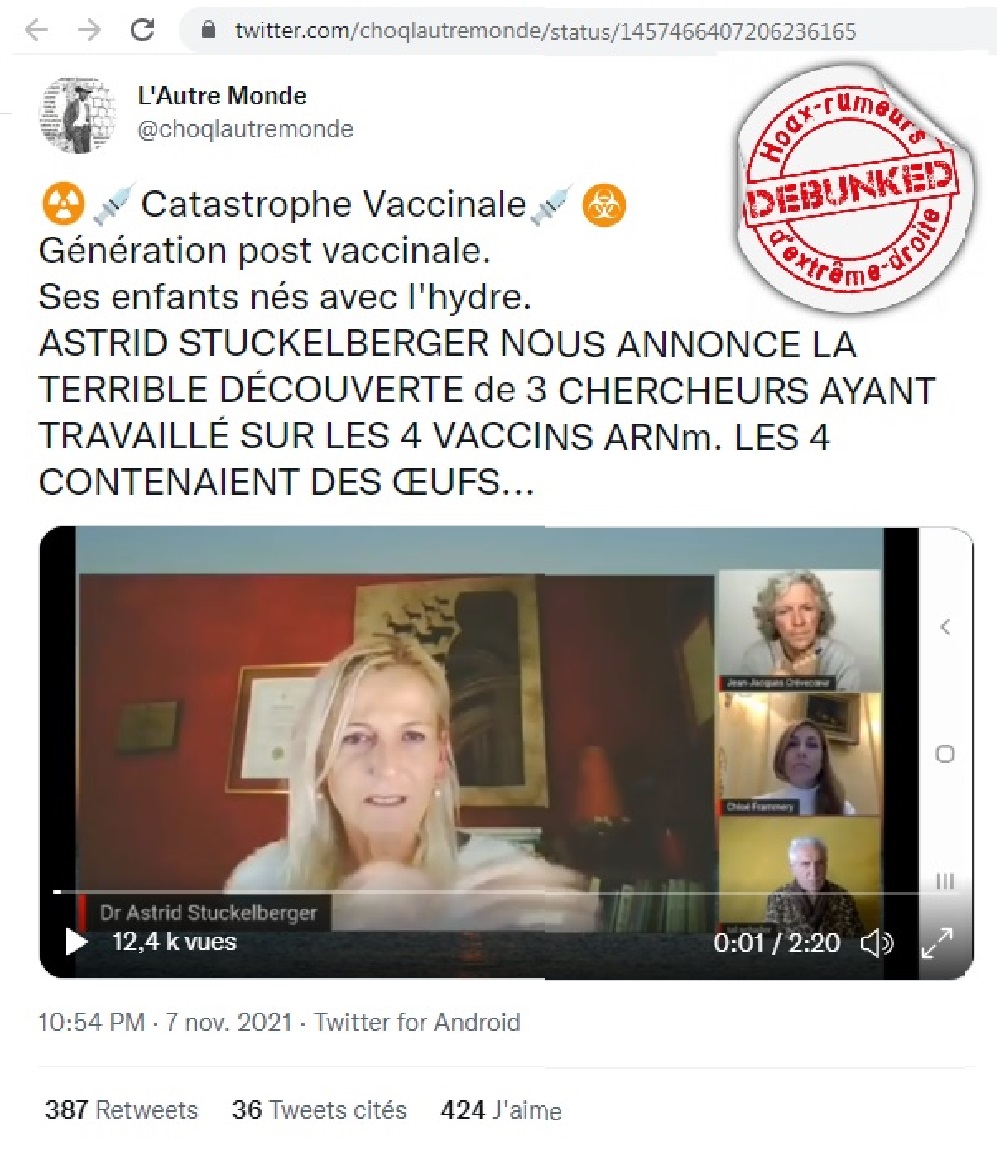1000x1165 pixels.
Task: View the 387 Retweets list
Action: pos(121,1110)
